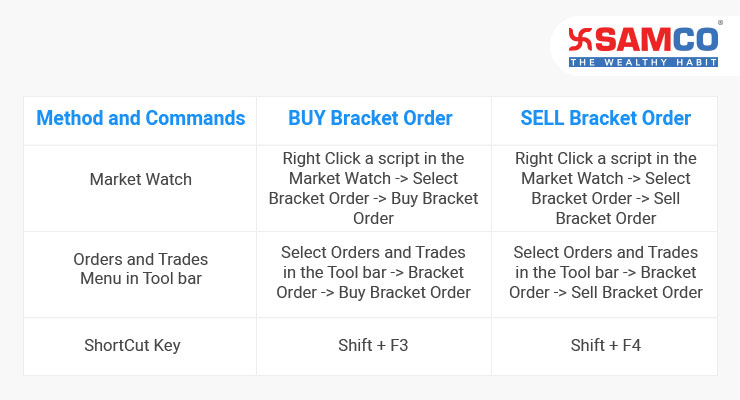This screenshot has height=400, width=740.
Task: Select the 'SELL Bracket Order' header
Action: [x=605, y=118]
